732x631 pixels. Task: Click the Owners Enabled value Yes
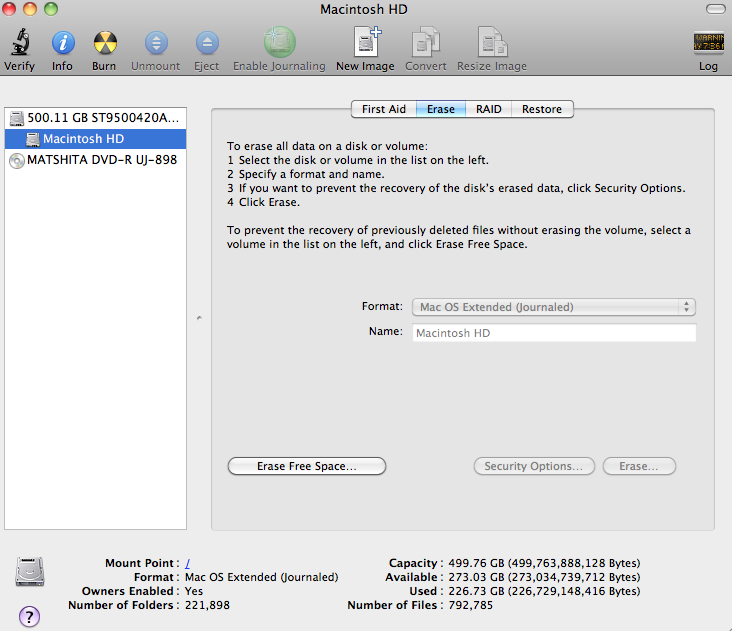[x=194, y=591]
